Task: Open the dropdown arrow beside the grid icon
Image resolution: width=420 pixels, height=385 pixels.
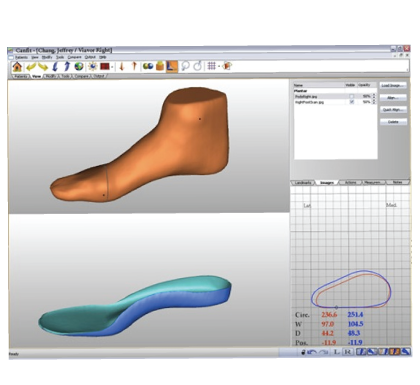Action: click(x=219, y=67)
